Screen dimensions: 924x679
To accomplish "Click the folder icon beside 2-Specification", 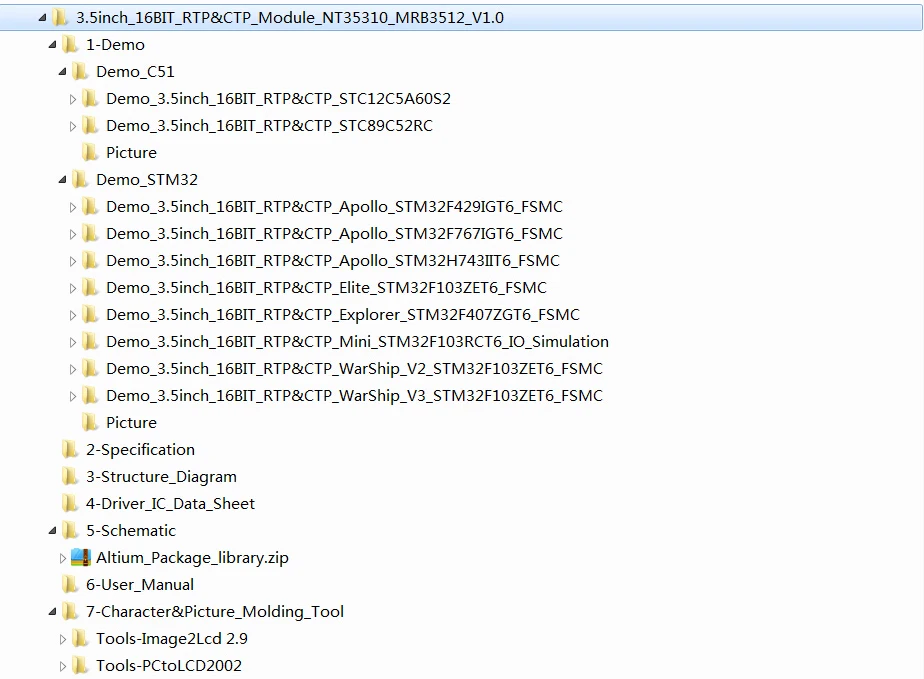I will (70, 450).
